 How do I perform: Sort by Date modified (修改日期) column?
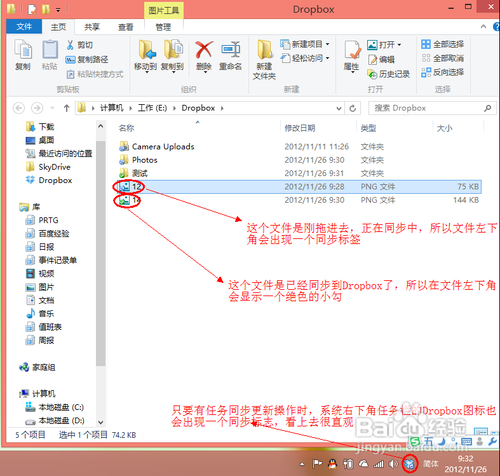[x=300, y=128]
